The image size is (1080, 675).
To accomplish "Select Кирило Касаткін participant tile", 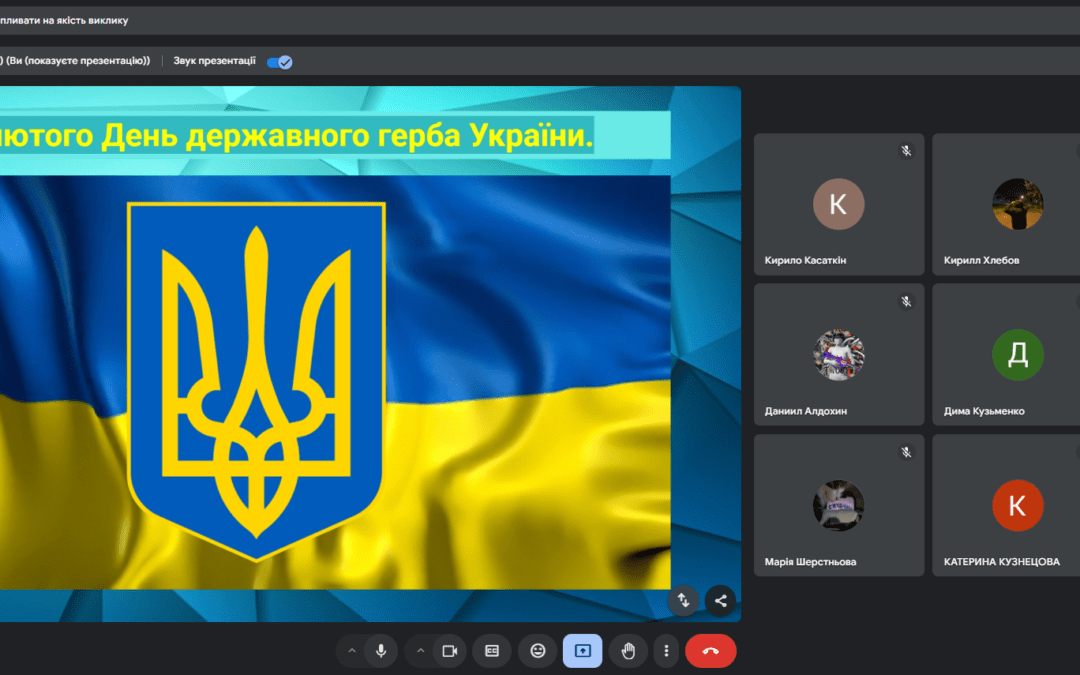I will 839,205.
